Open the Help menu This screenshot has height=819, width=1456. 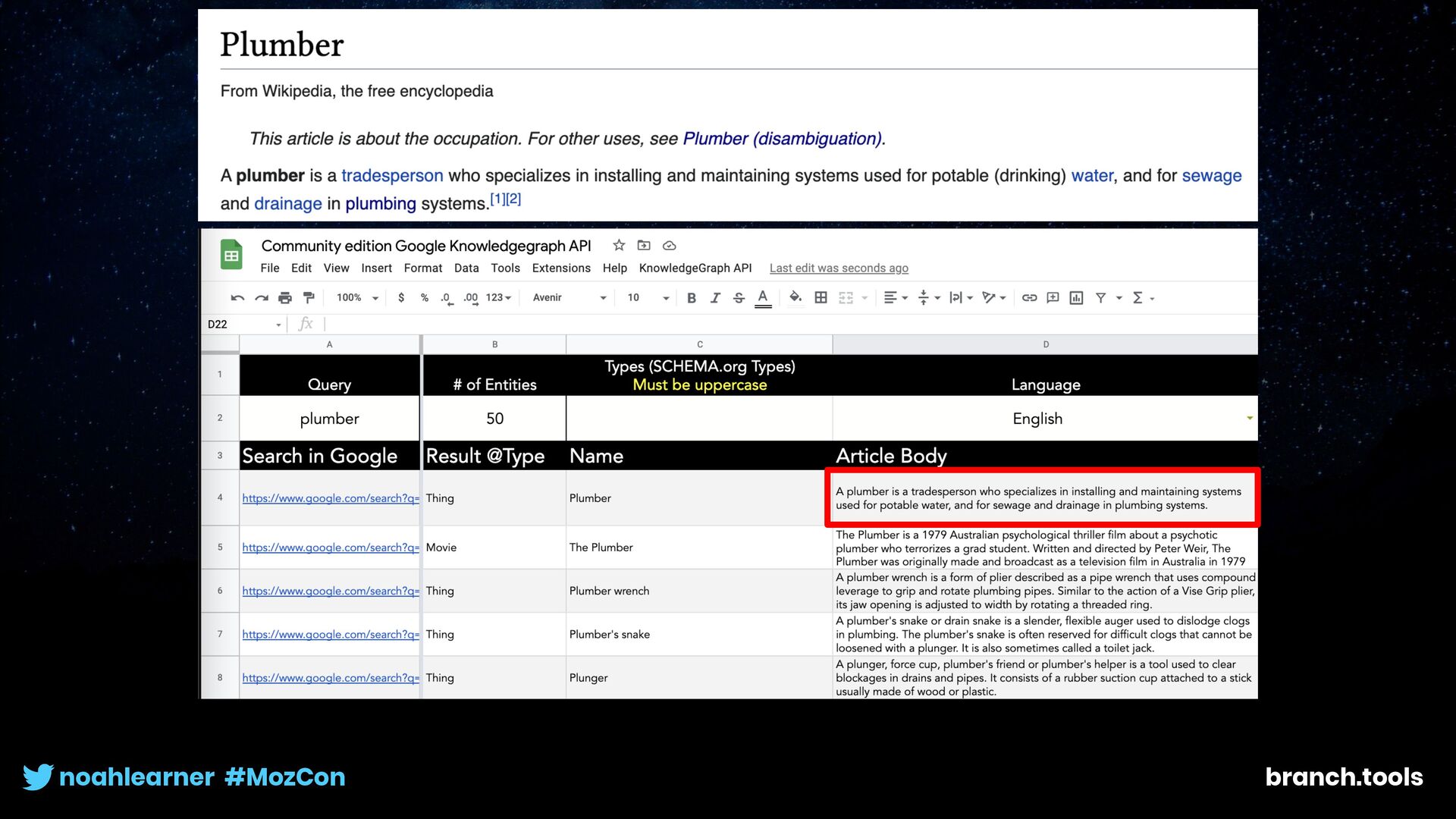[615, 268]
